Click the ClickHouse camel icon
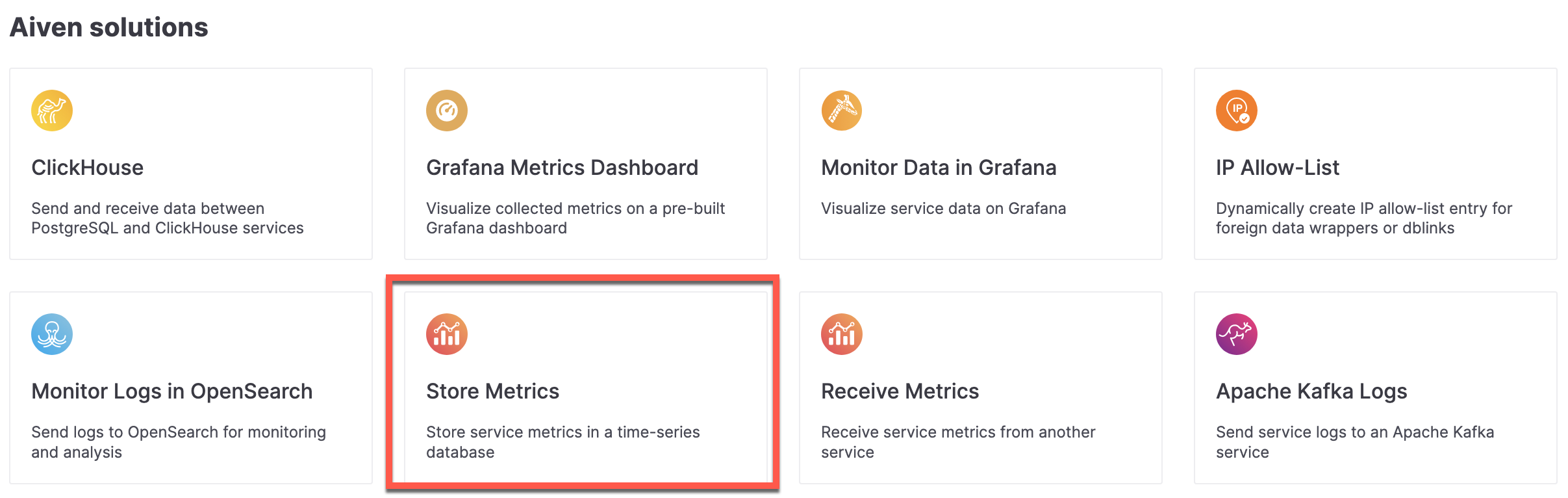 coord(51,110)
